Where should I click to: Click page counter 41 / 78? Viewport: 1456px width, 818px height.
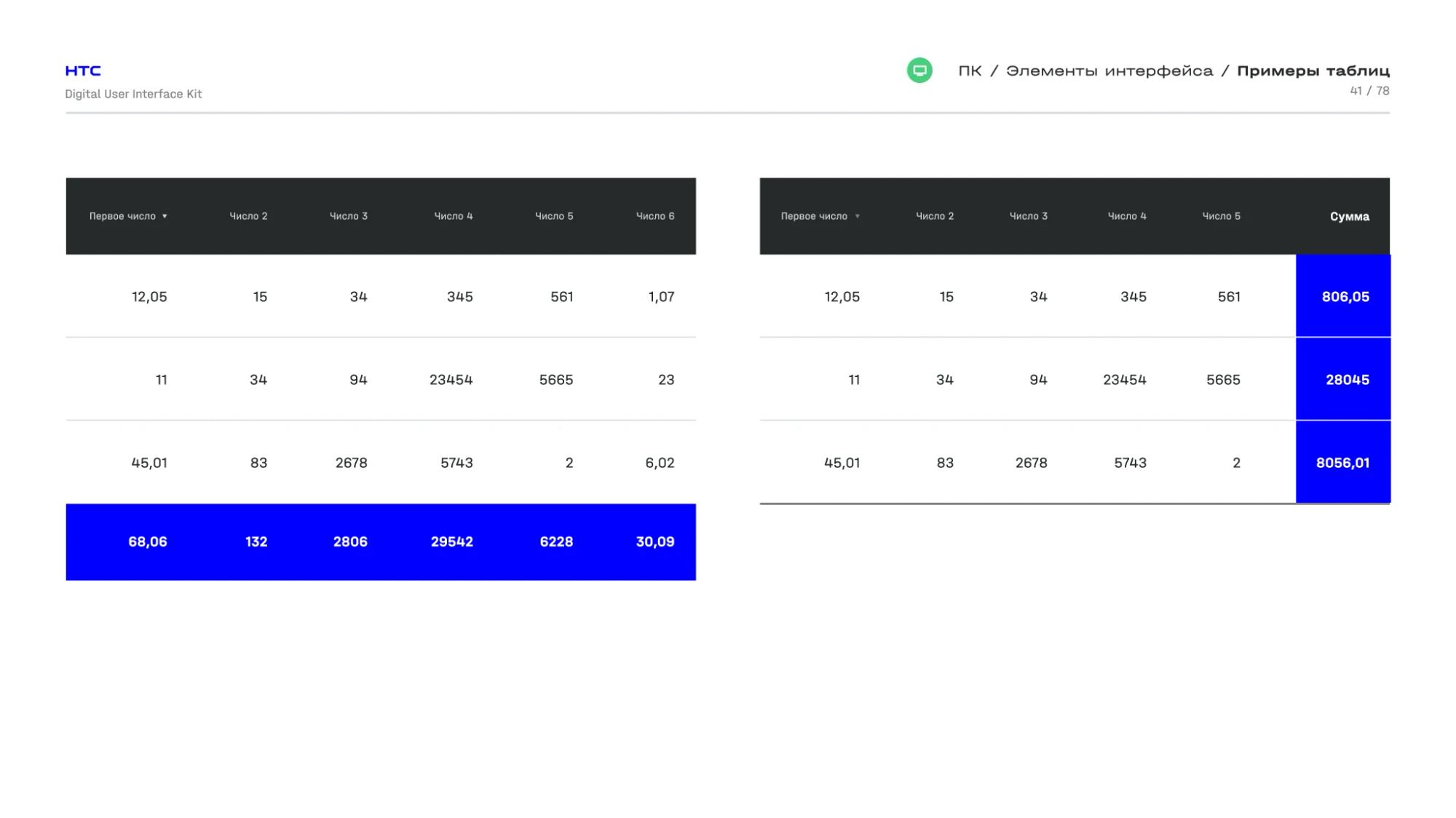click(1369, 91)
